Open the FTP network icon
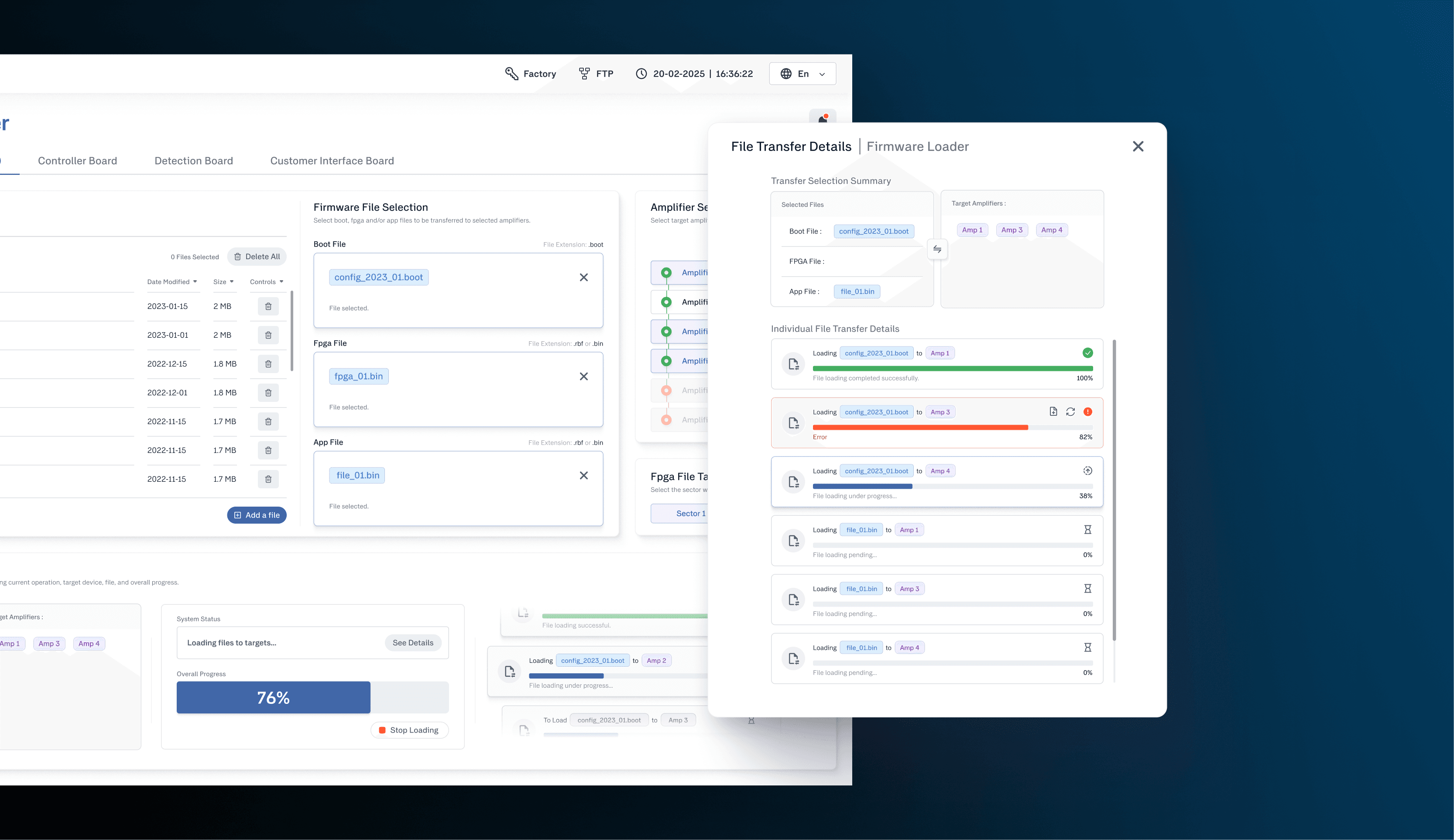 (584, 73)
